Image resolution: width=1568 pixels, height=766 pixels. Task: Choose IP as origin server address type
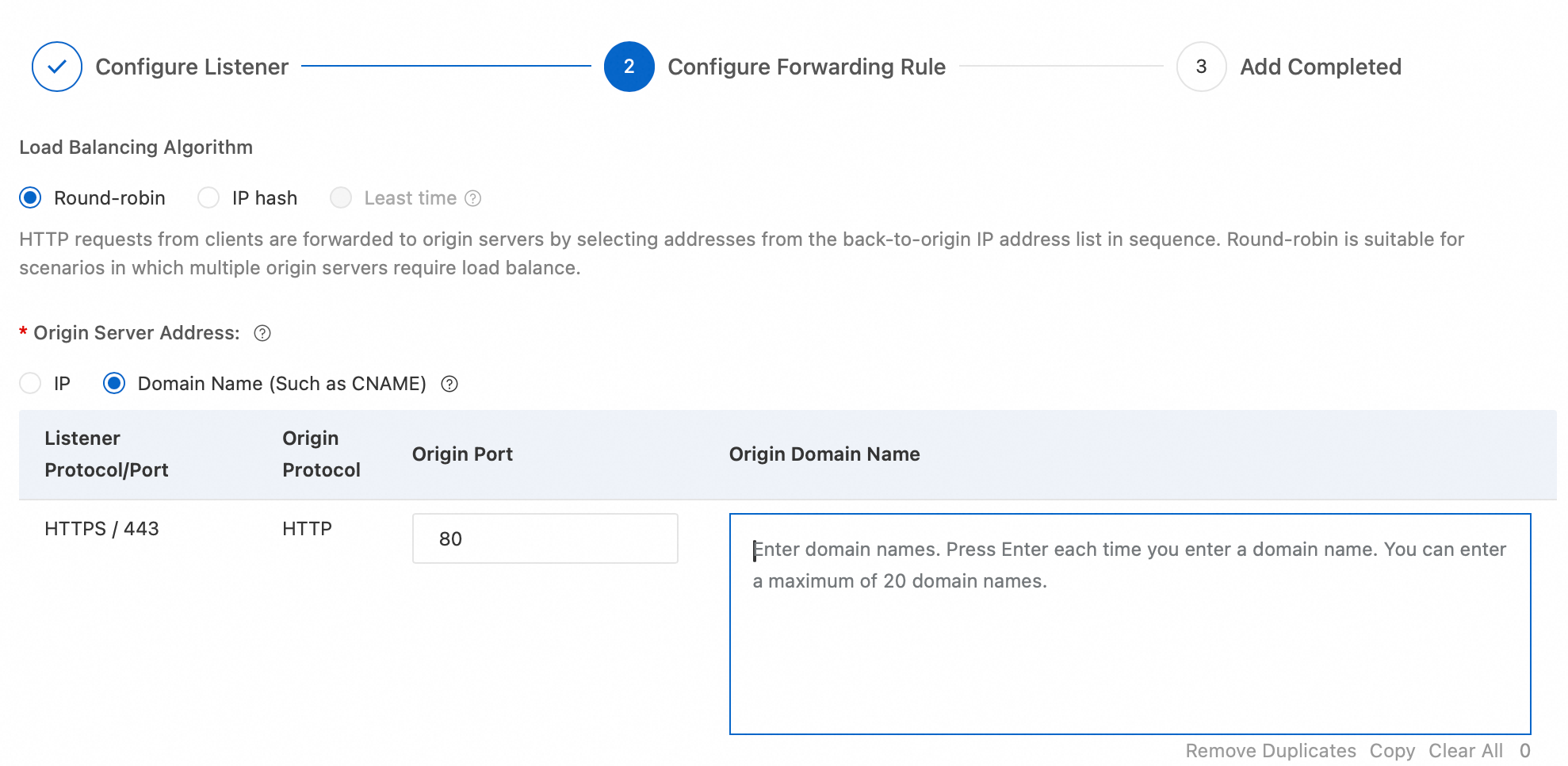coord(30,384)
